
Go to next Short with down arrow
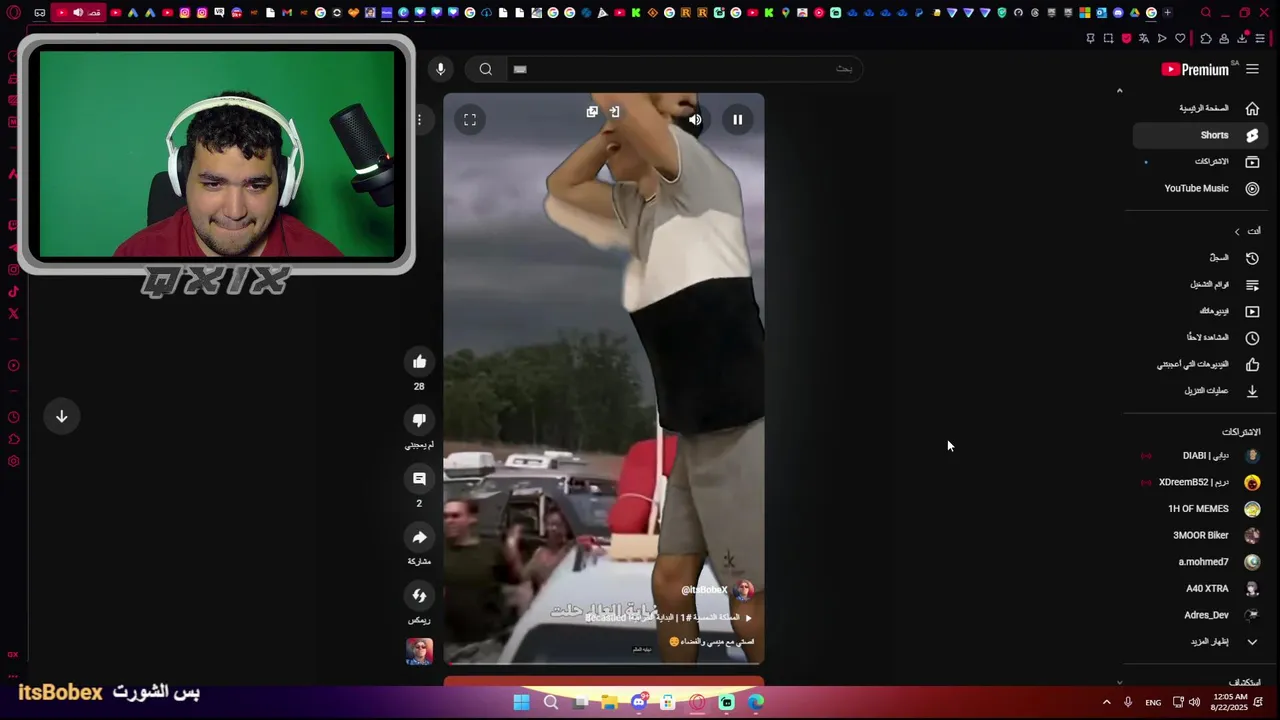pyautogui.click(x=61, y=417)
